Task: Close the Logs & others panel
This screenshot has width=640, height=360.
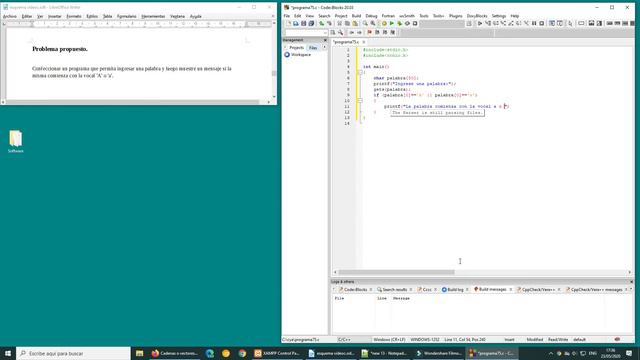Action: (631, 282)
